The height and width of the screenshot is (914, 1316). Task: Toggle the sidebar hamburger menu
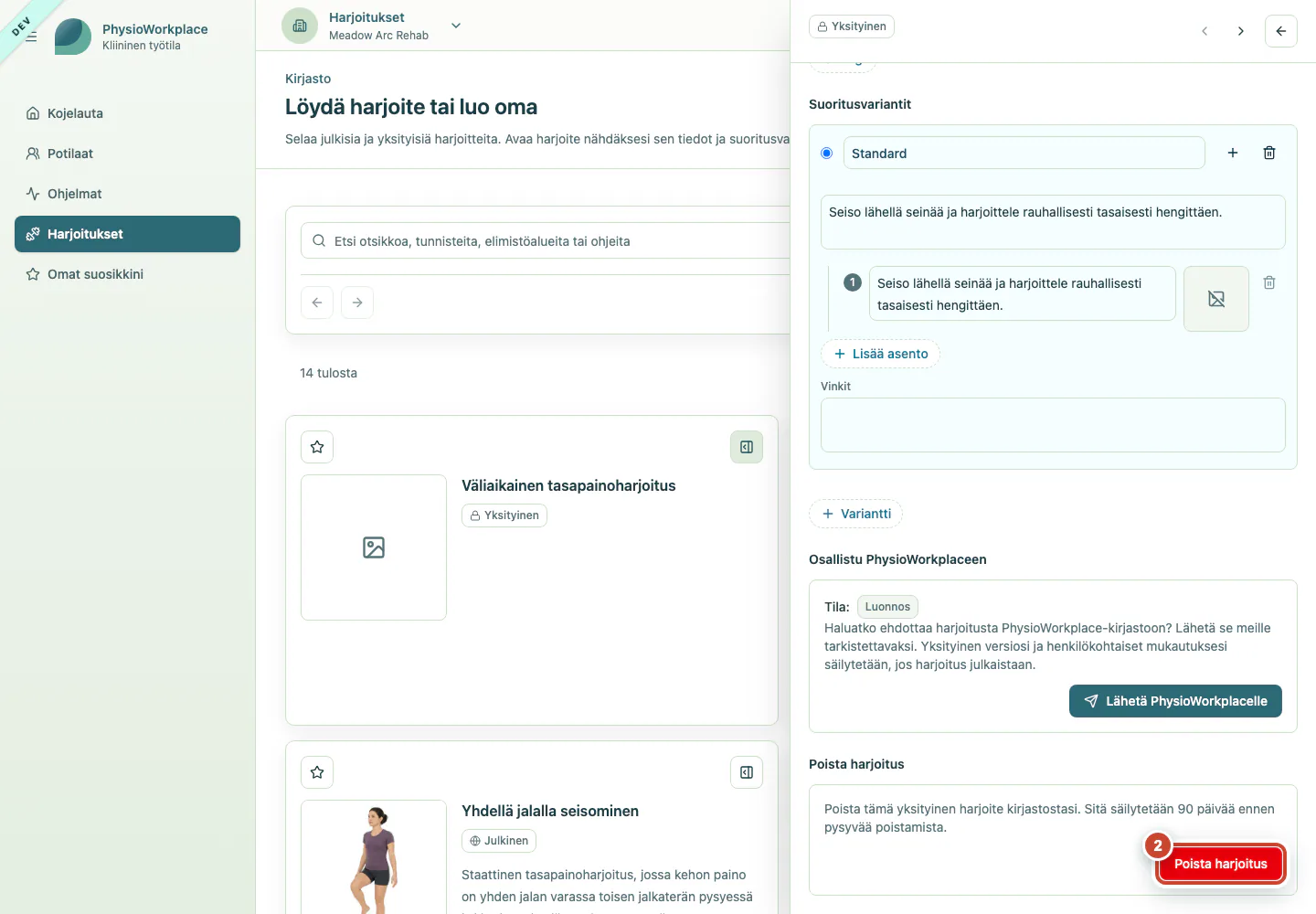click(x=31, y=37)
